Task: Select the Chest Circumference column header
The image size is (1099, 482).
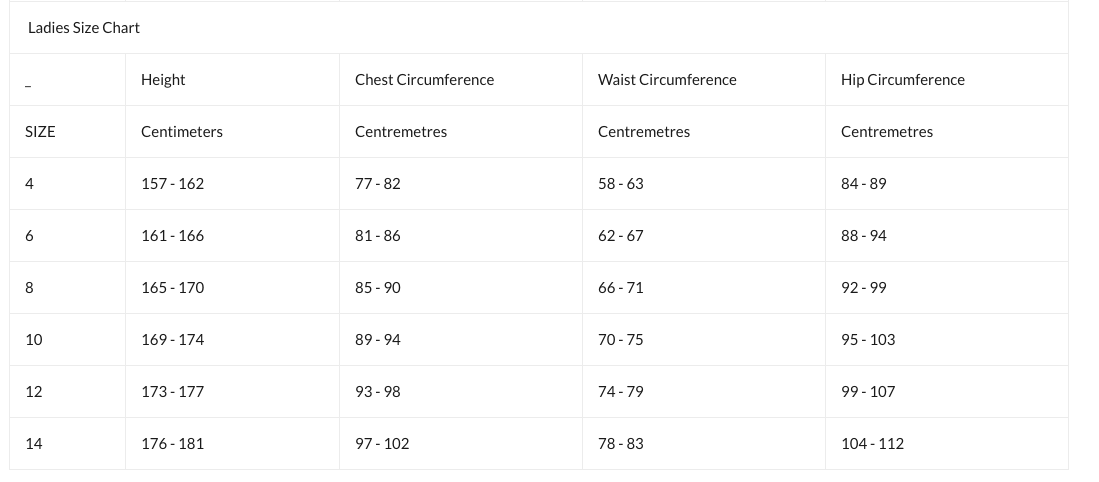Action: 425,80
